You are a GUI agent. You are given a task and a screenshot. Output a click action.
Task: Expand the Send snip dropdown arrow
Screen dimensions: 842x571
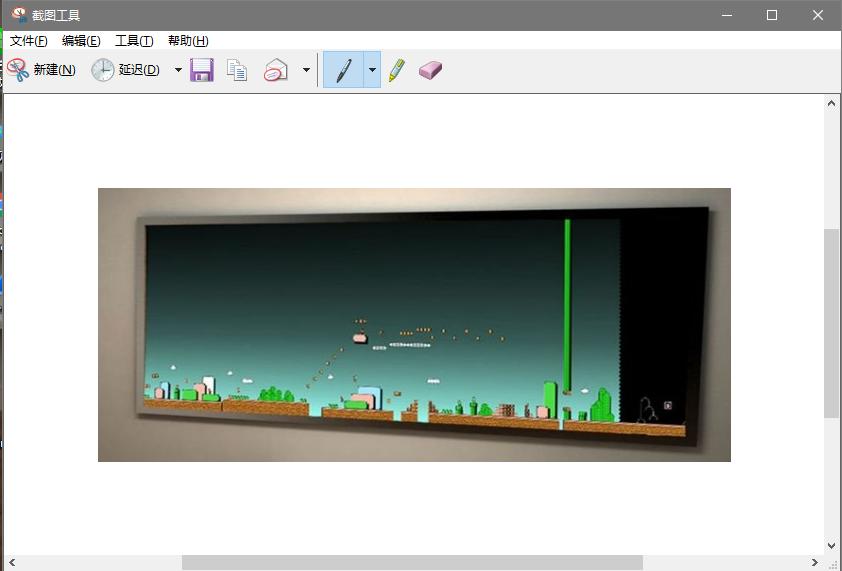[x=306, y=70]
